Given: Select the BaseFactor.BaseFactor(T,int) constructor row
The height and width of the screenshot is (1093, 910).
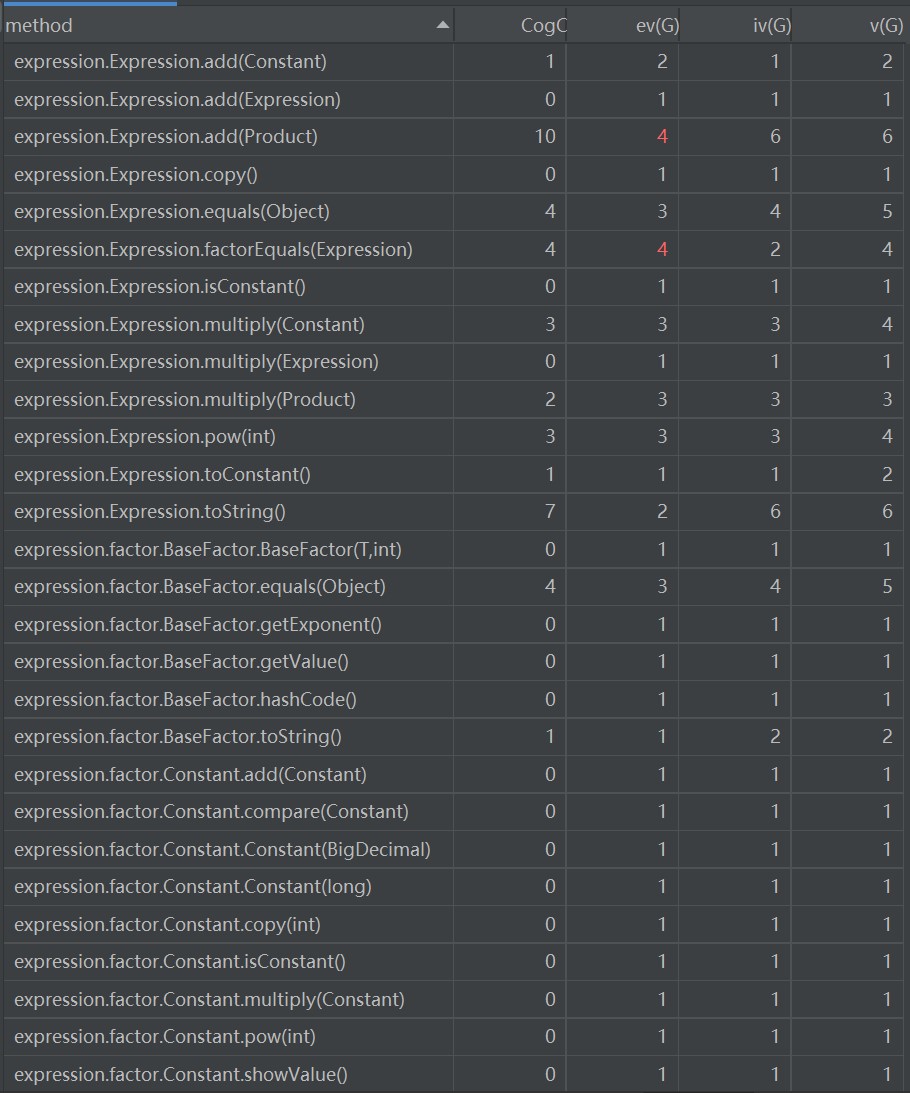Looking at the screenshot, I should pyautogui.click(x=208, y=549).
